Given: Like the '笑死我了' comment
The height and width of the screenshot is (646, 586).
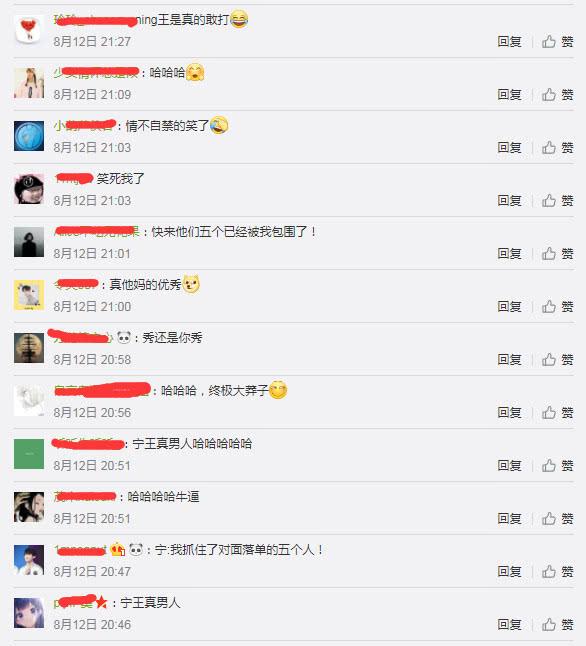Looking at the screenshot, I should [557, 201].
